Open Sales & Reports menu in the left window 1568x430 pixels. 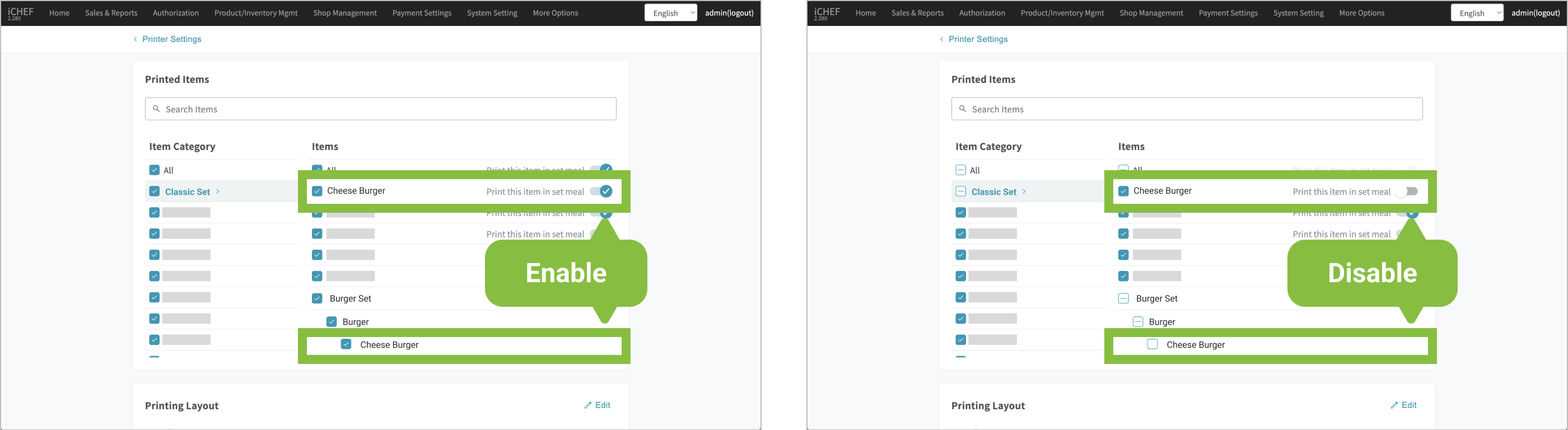[x=111, y=13]
